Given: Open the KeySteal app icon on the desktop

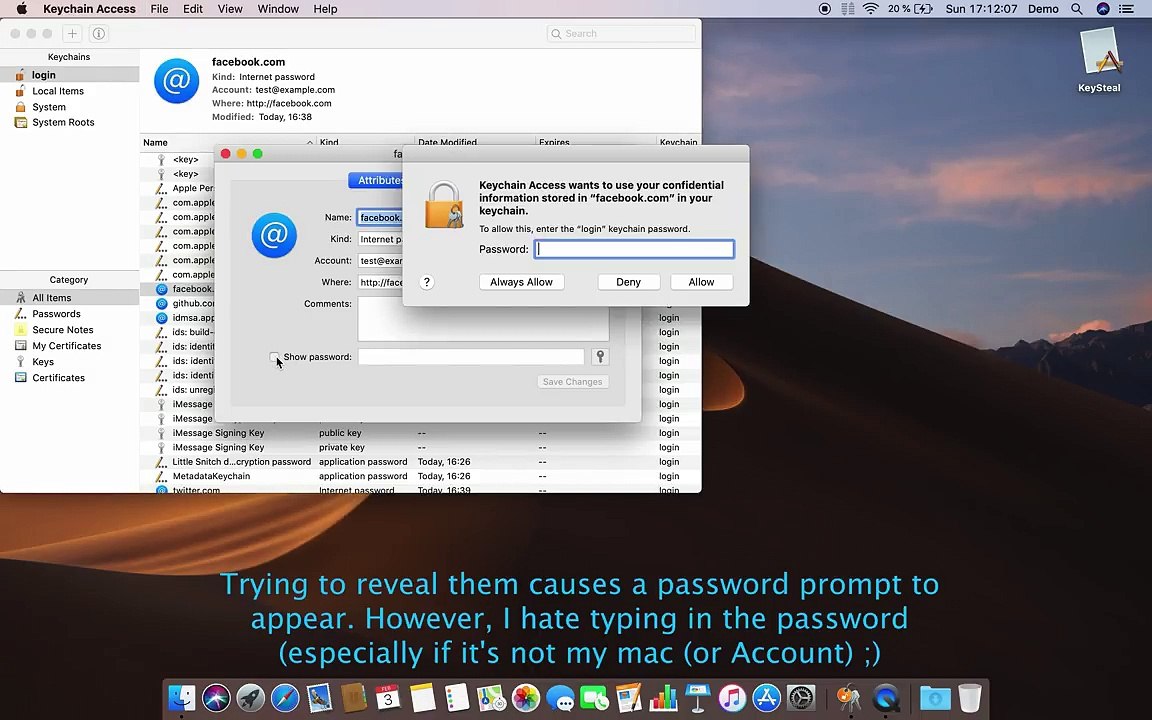Looking at the screenshot, I should click(x=1099, y=59).
